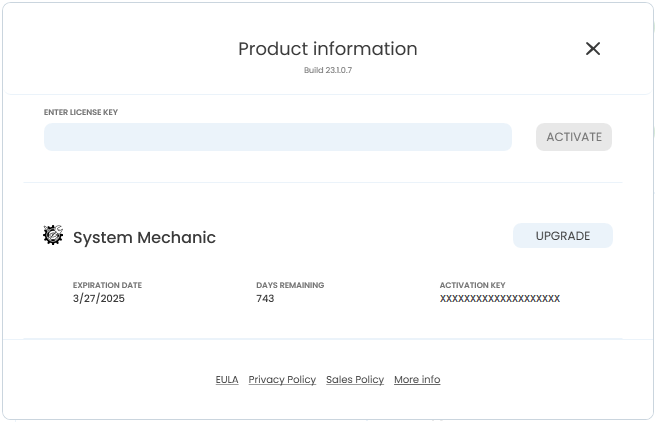
Task: Select the masked activation key value
Action: (x=500, y=298)
